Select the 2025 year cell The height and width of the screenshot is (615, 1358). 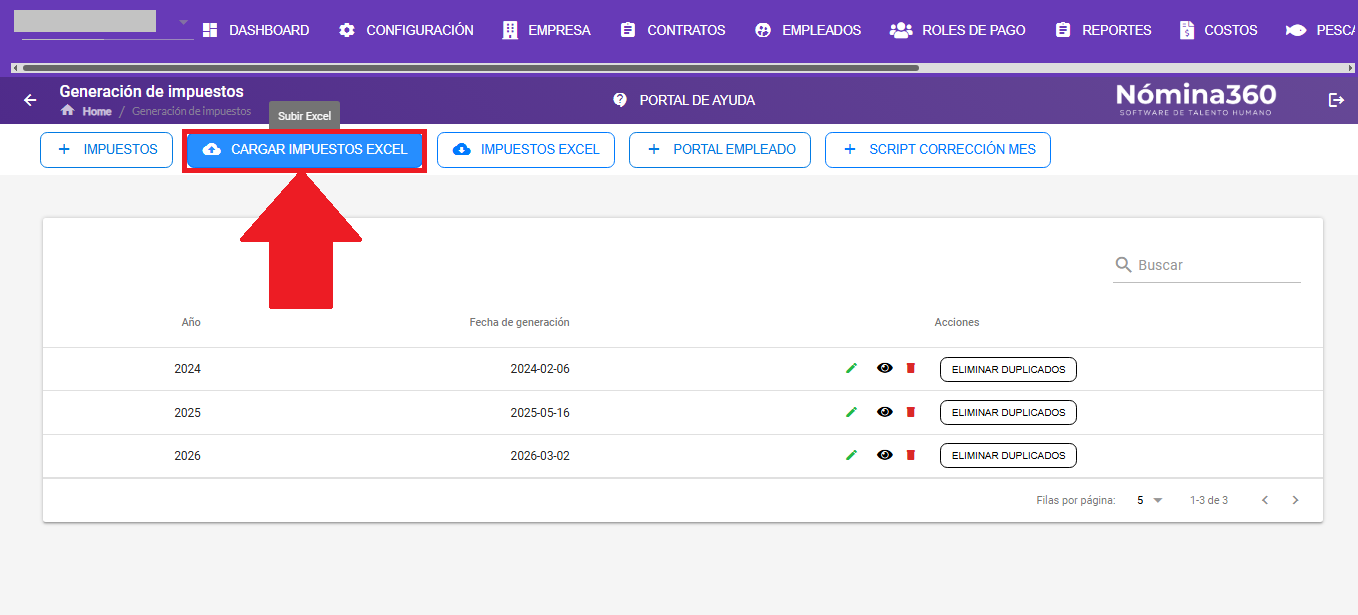point(187,412)
